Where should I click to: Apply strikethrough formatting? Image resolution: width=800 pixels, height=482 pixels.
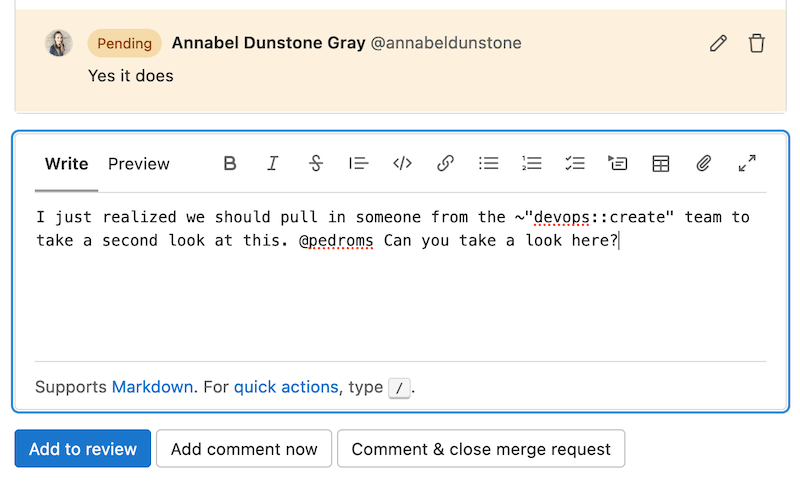click(316, 164)
